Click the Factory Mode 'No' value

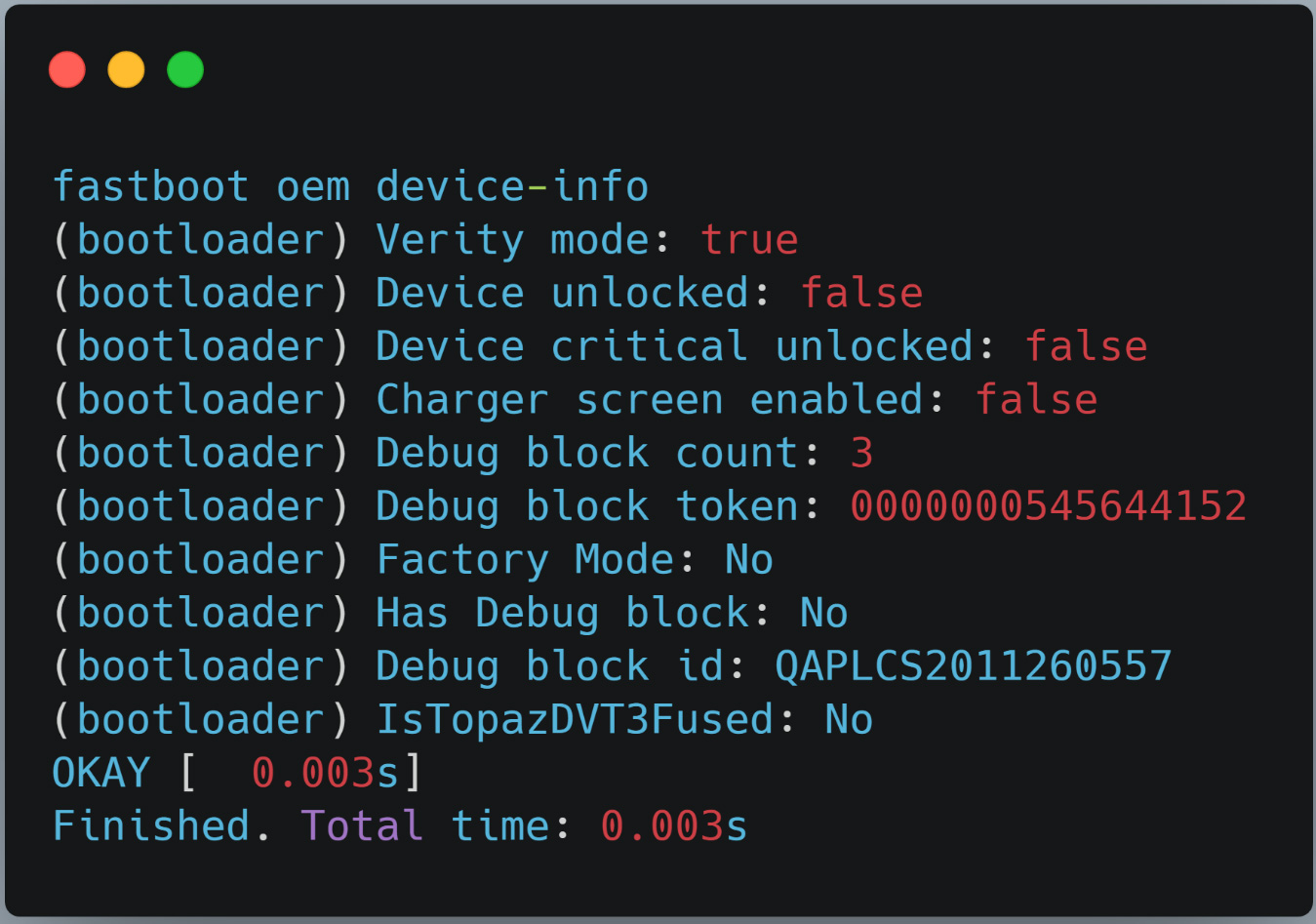[749, 560]
